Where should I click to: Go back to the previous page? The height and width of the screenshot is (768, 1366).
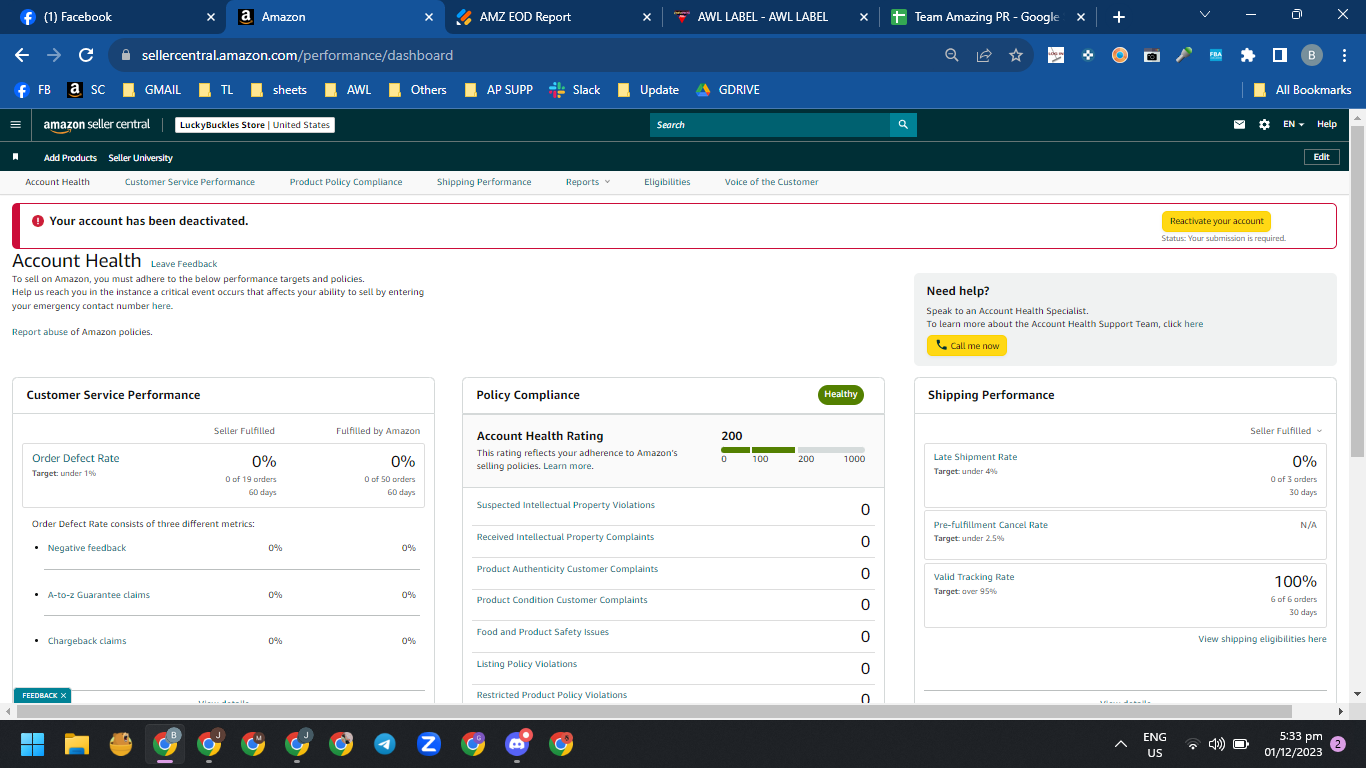22,55
